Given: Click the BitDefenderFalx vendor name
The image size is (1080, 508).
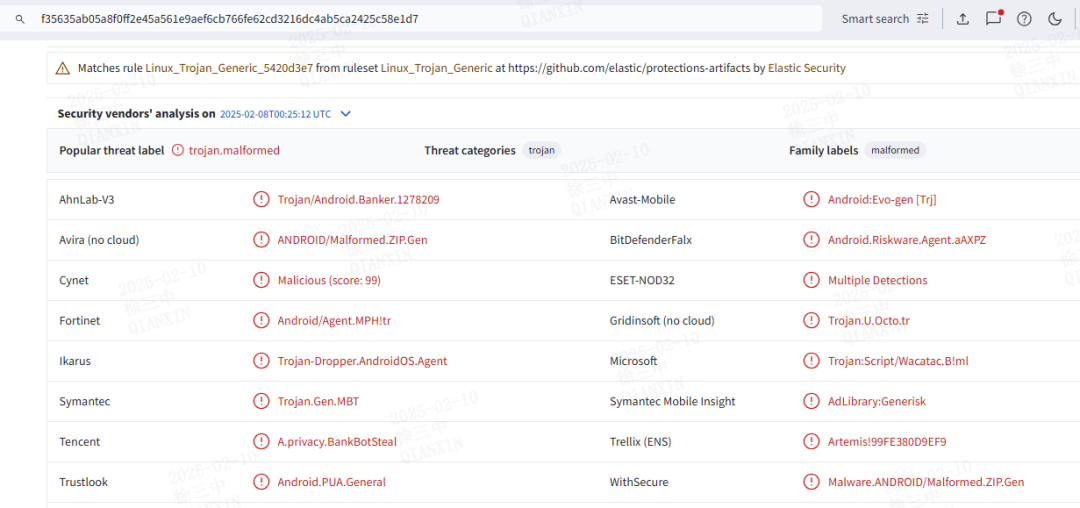Looking at the screenshot, I should (x=650, y=240).
